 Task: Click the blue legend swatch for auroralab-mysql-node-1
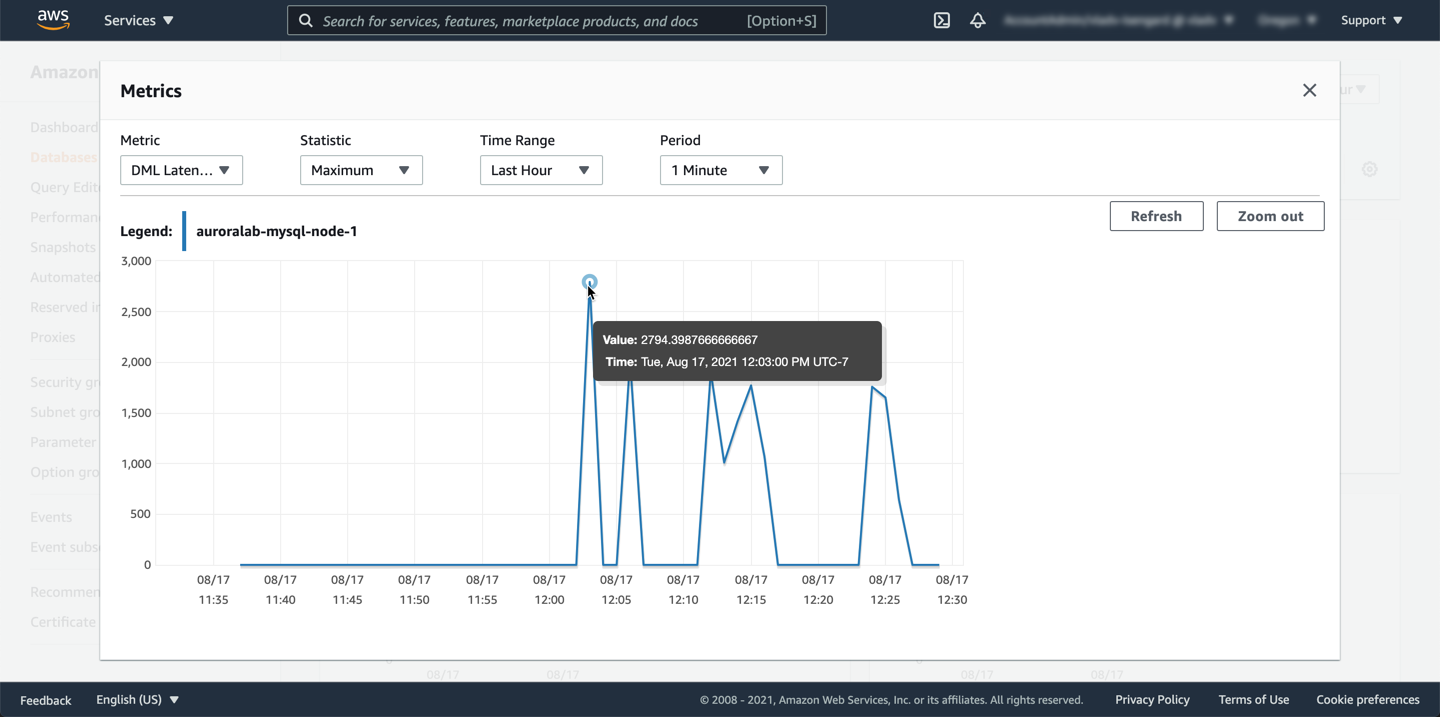[184, 231]
